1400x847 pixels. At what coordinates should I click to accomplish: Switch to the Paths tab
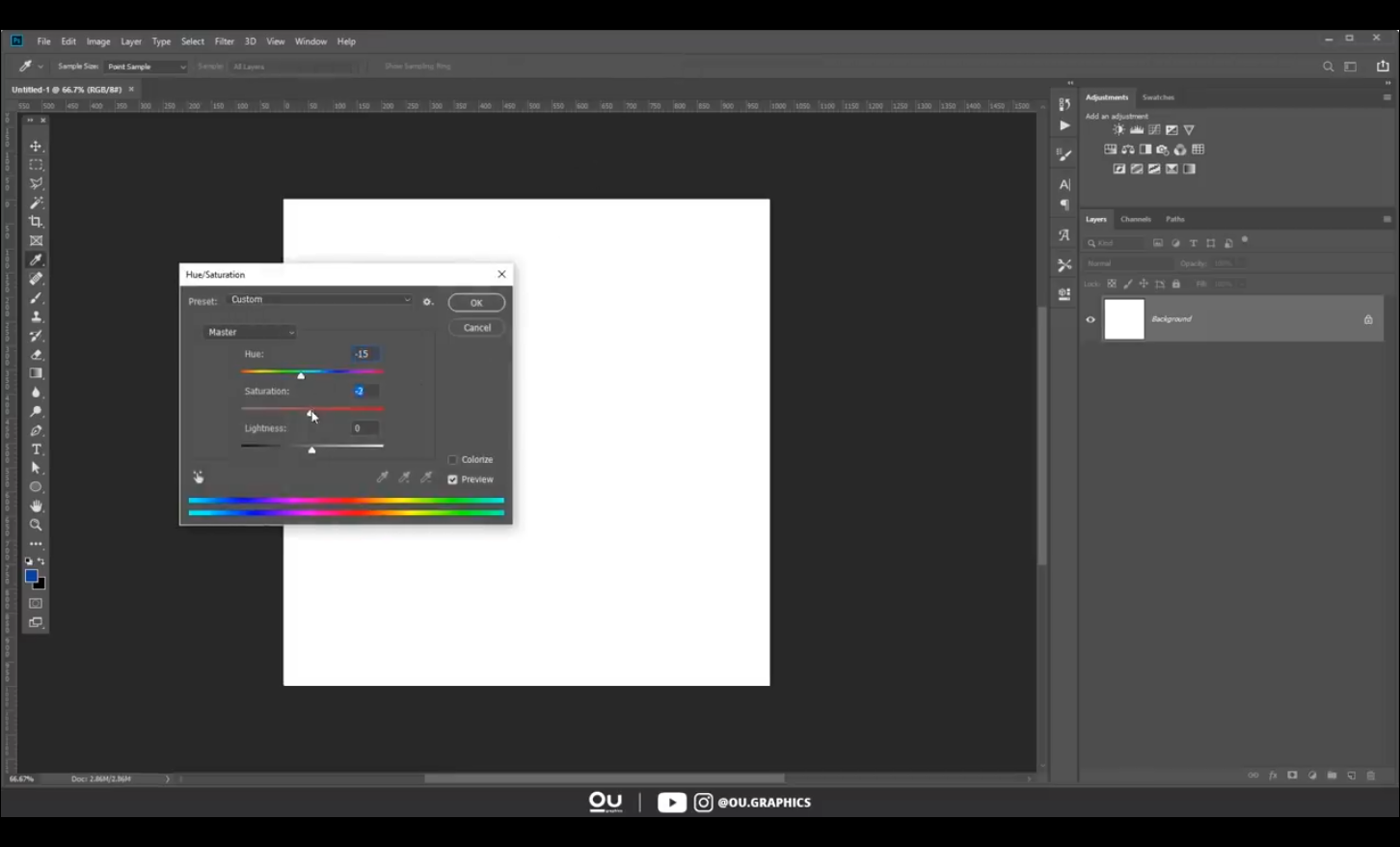click(1174, 219)
